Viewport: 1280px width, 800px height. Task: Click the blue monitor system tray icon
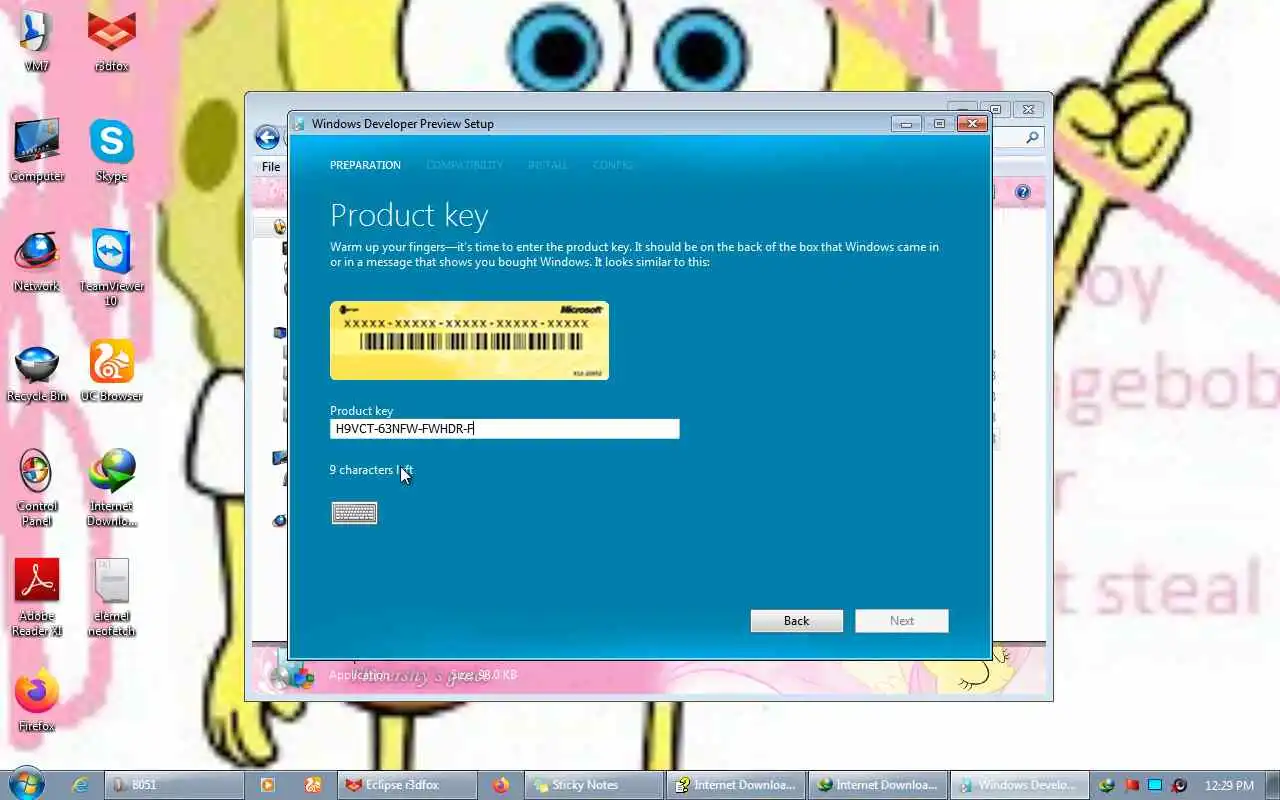point(1155,785)
